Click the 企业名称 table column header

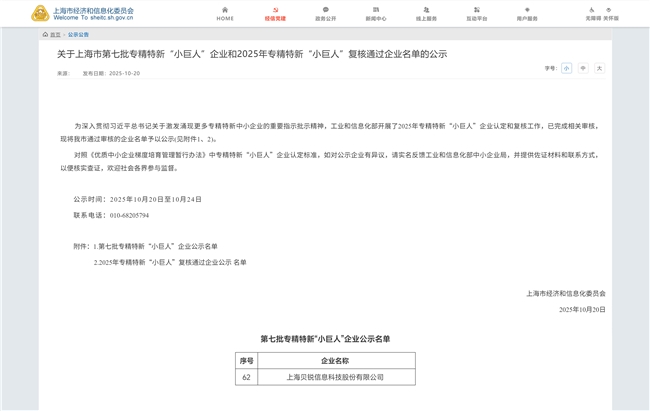(334, 360)
